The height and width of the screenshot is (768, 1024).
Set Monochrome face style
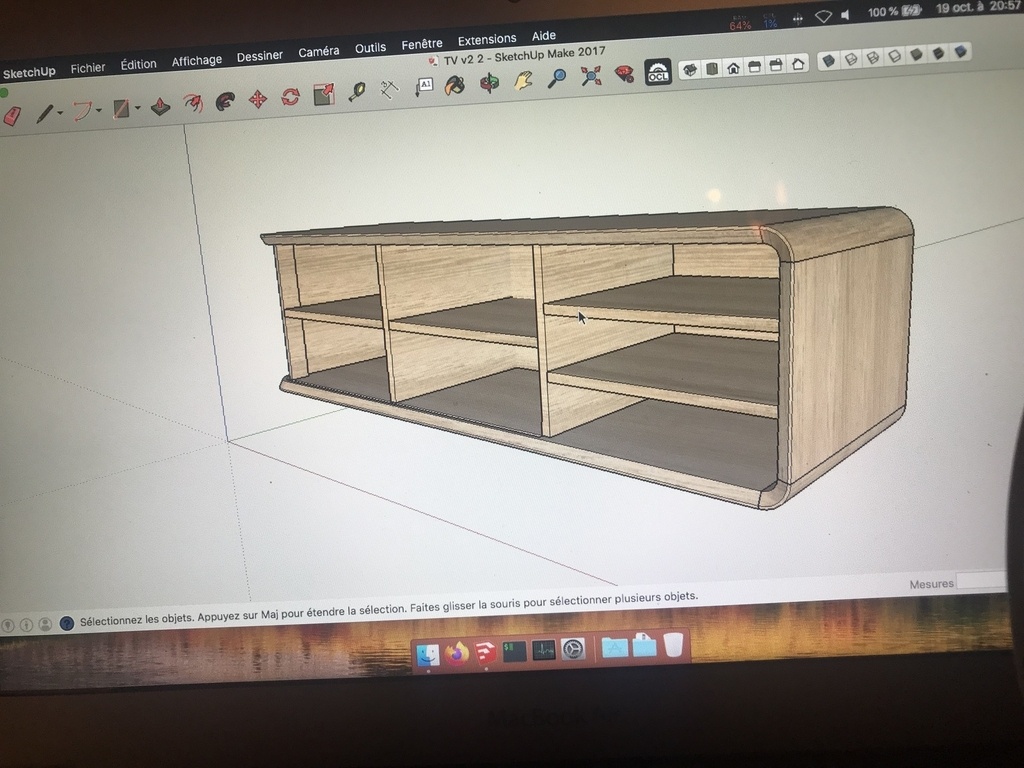(x=961, y=51)
